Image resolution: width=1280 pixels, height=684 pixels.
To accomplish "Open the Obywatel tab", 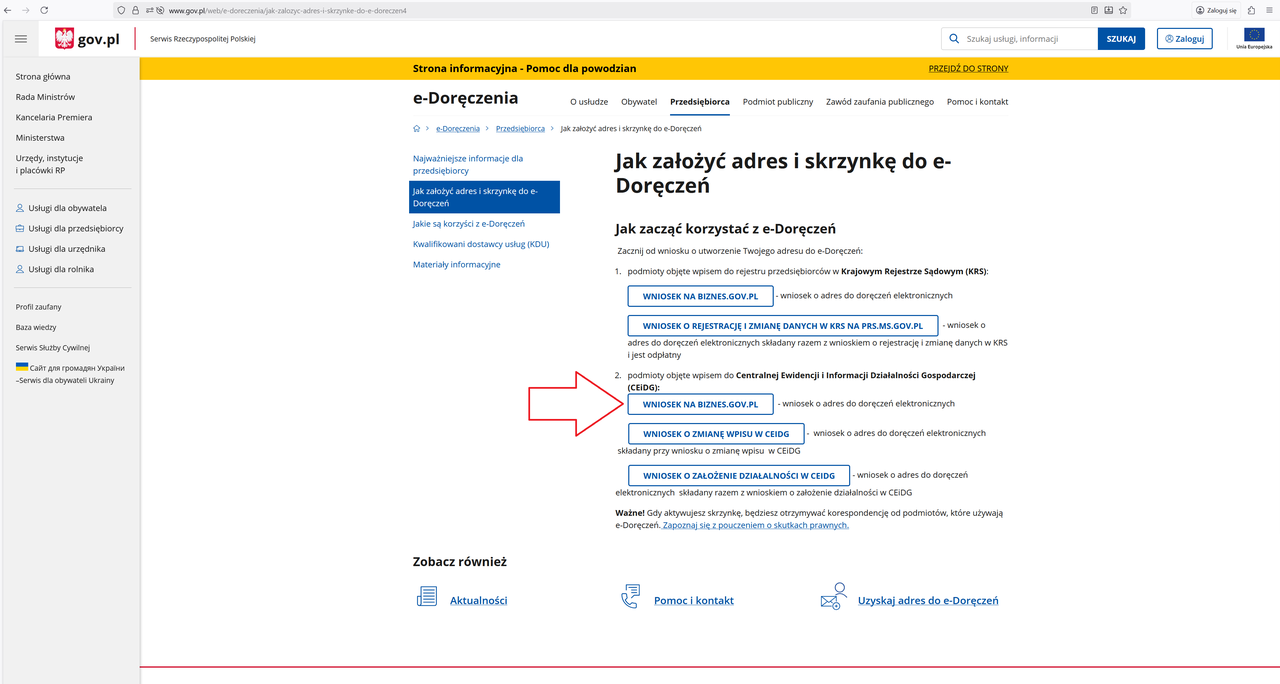I will point(639,102).
